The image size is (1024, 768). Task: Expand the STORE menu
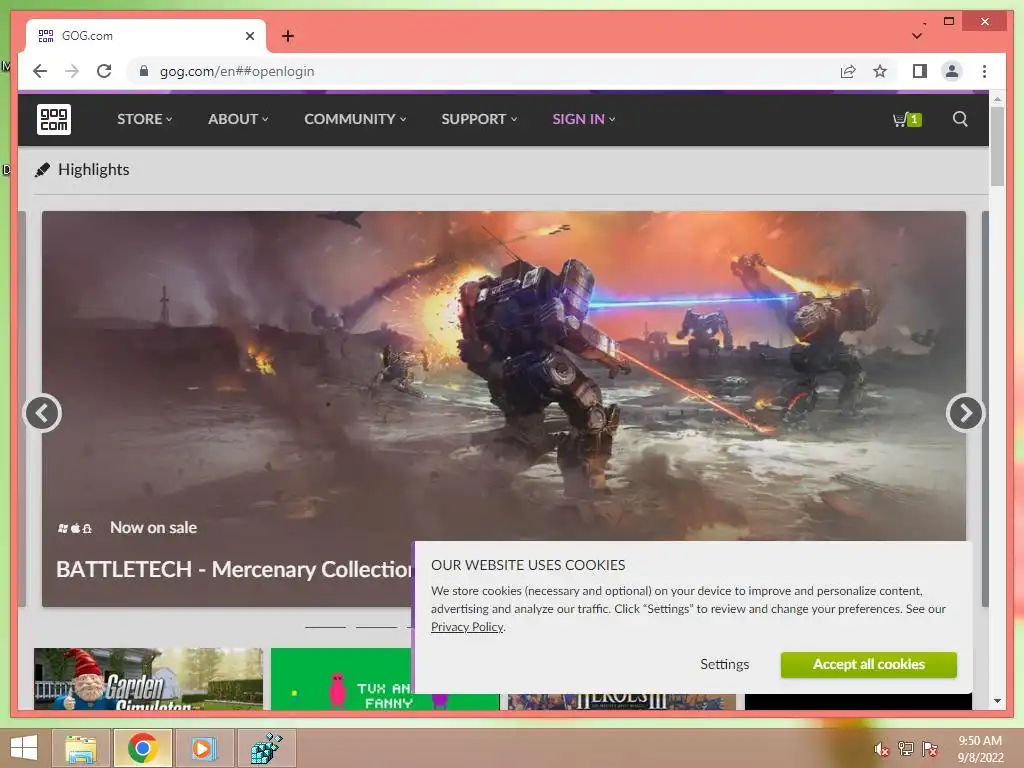point(144,119)
